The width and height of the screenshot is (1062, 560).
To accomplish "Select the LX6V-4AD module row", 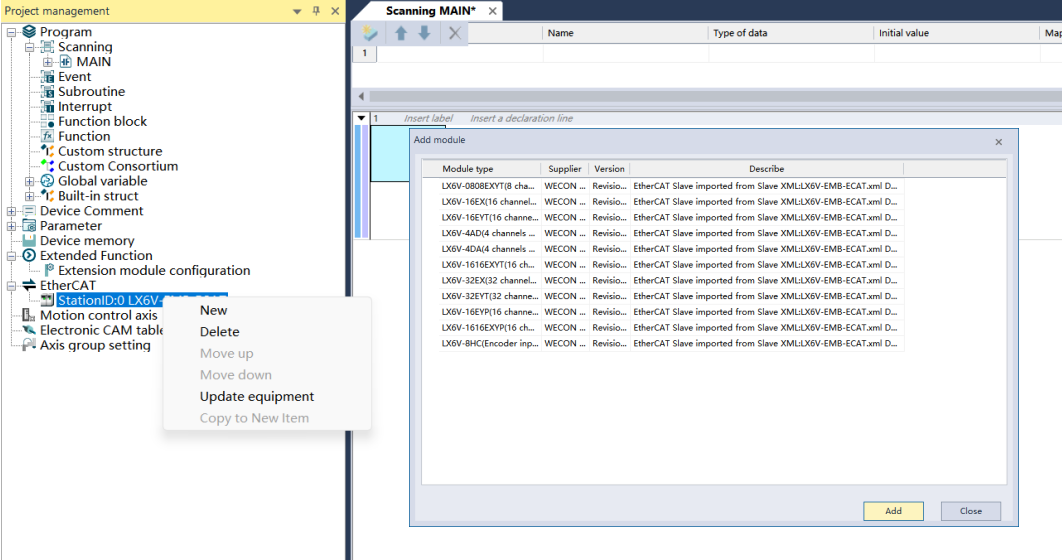I will [x=490, y=233].
